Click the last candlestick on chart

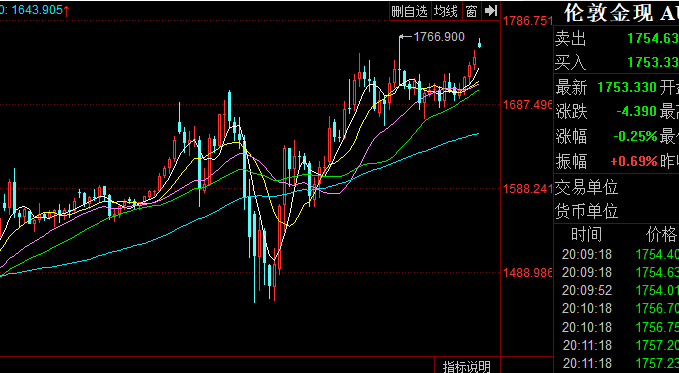click(x=479, y=43)
